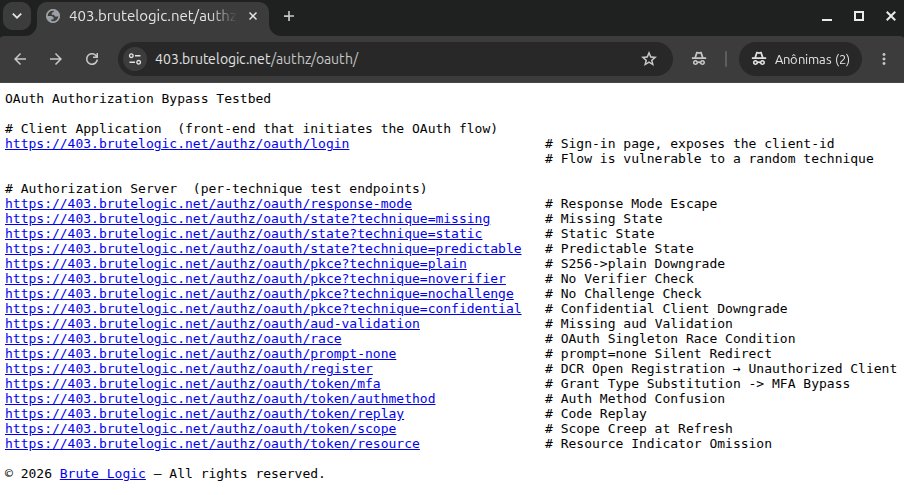Open Chrome three-dot menu

[x=884, y=59]
